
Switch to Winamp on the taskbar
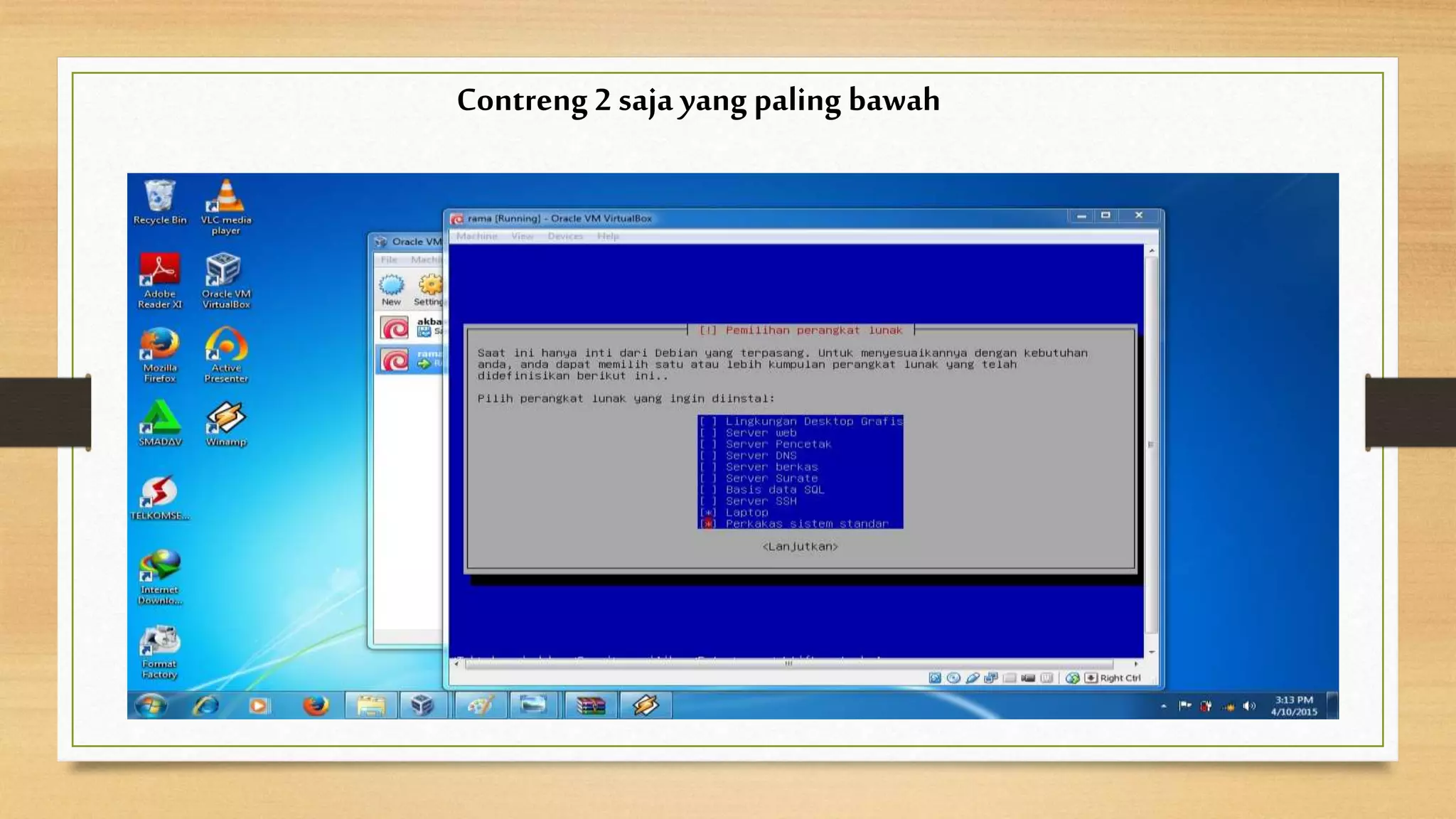(646, 705)
